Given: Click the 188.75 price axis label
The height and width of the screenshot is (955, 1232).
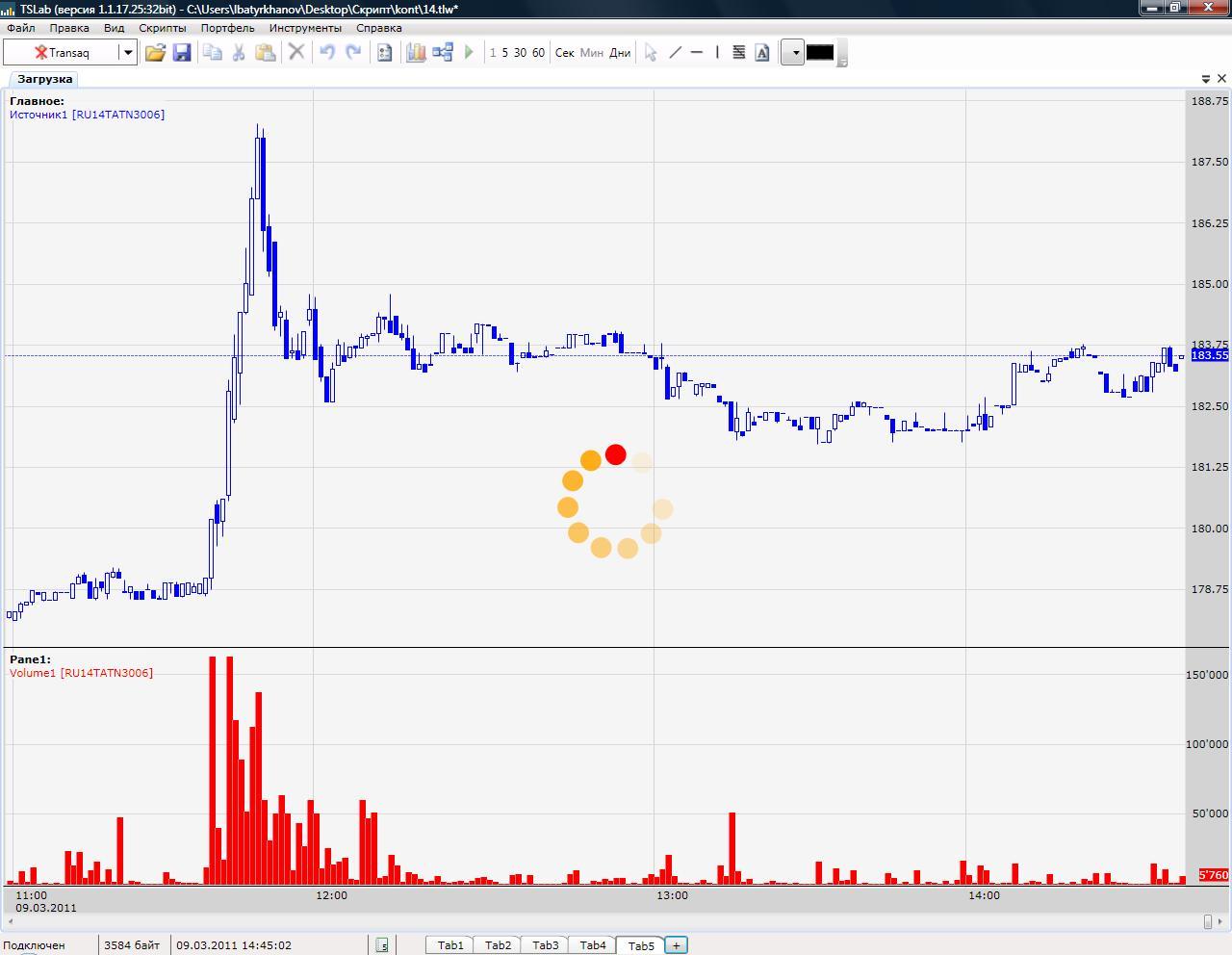Looking at the screenshot, I should 1210,101.
